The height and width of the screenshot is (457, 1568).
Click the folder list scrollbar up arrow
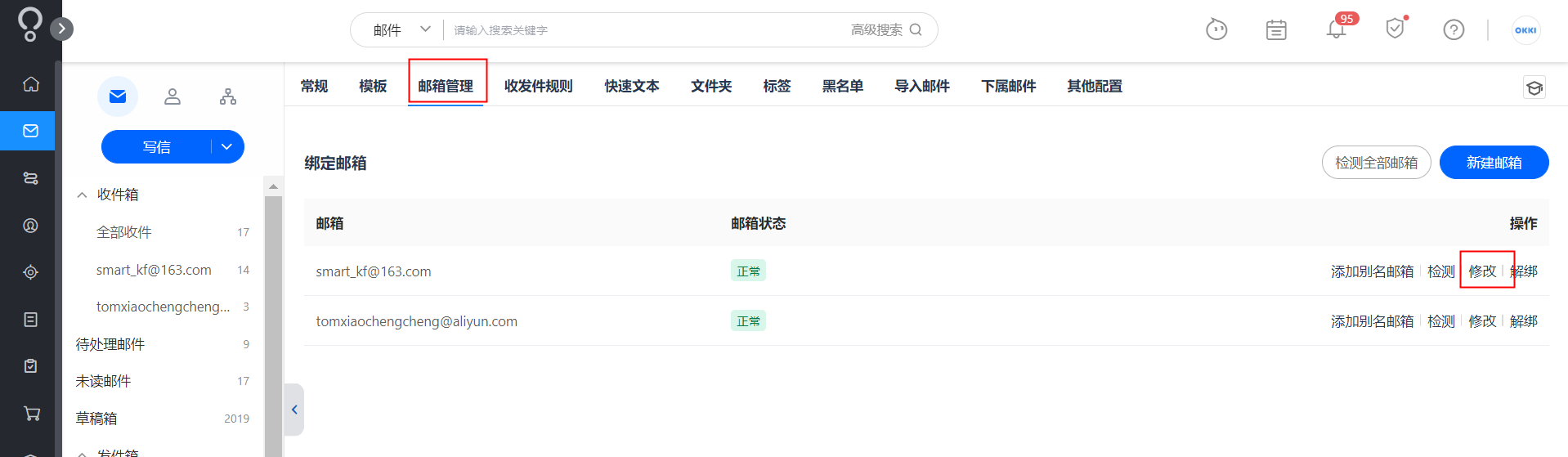click(273, 186)
